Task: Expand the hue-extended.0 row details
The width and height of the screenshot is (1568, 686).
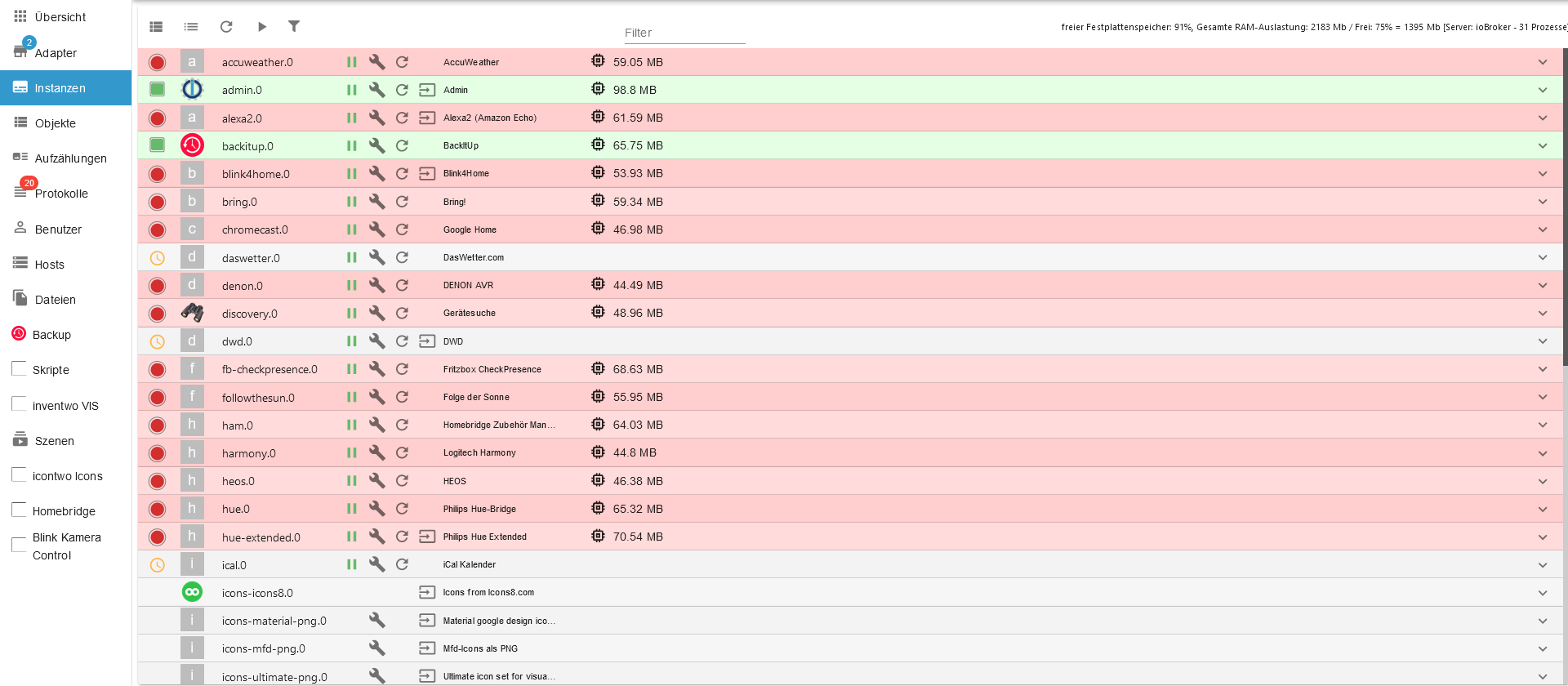Action: click(1543, 537)
